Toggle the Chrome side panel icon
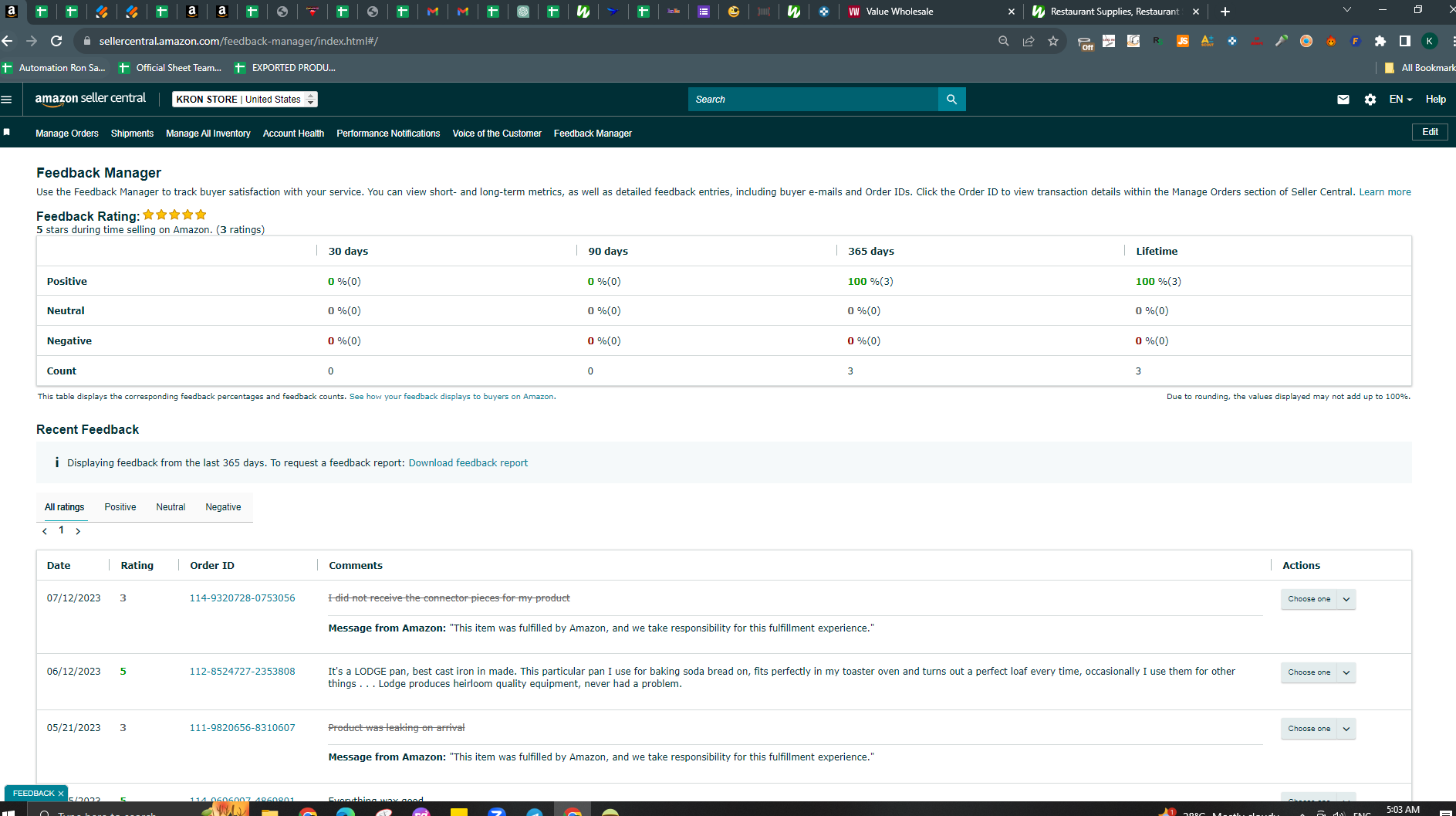1456x816 pixels. pos(1405,41)
